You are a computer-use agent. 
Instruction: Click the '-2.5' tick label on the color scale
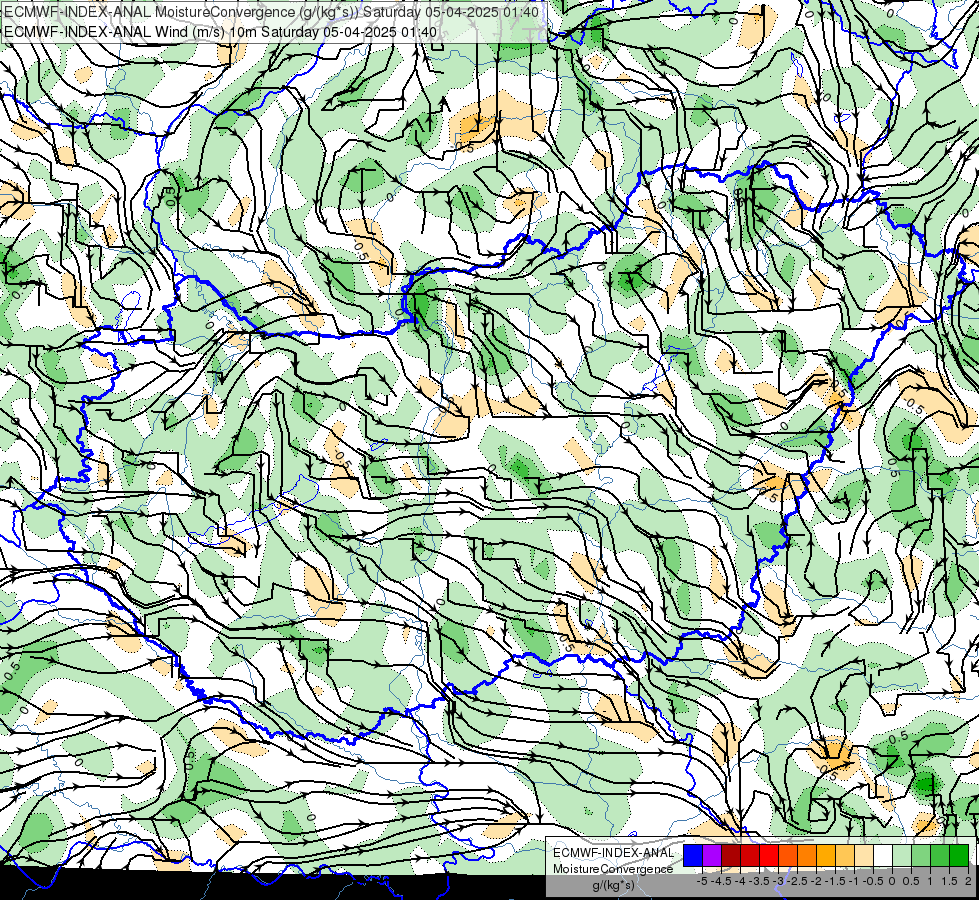pos(796,881)
